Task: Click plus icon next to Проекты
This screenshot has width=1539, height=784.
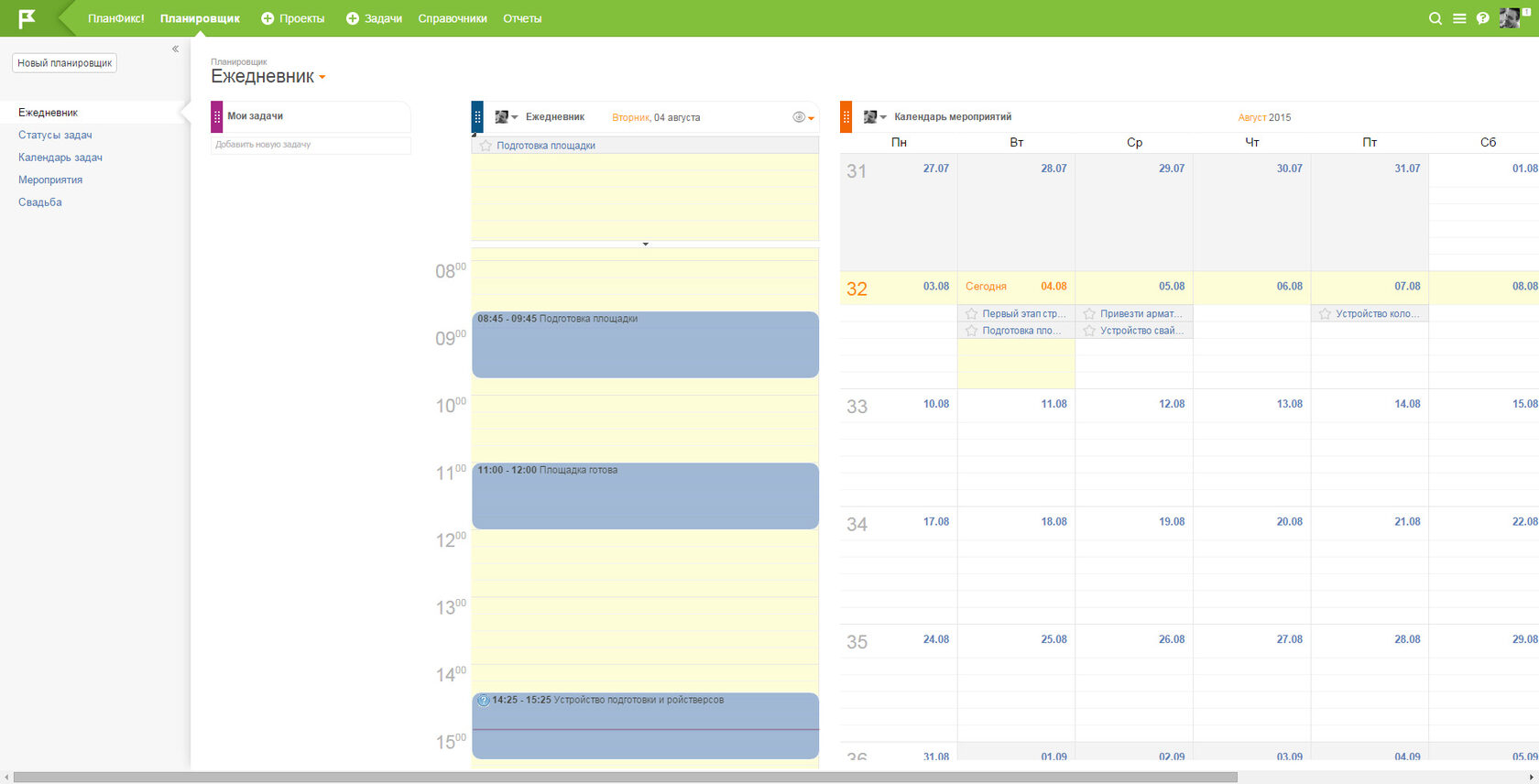Action: 267,18
